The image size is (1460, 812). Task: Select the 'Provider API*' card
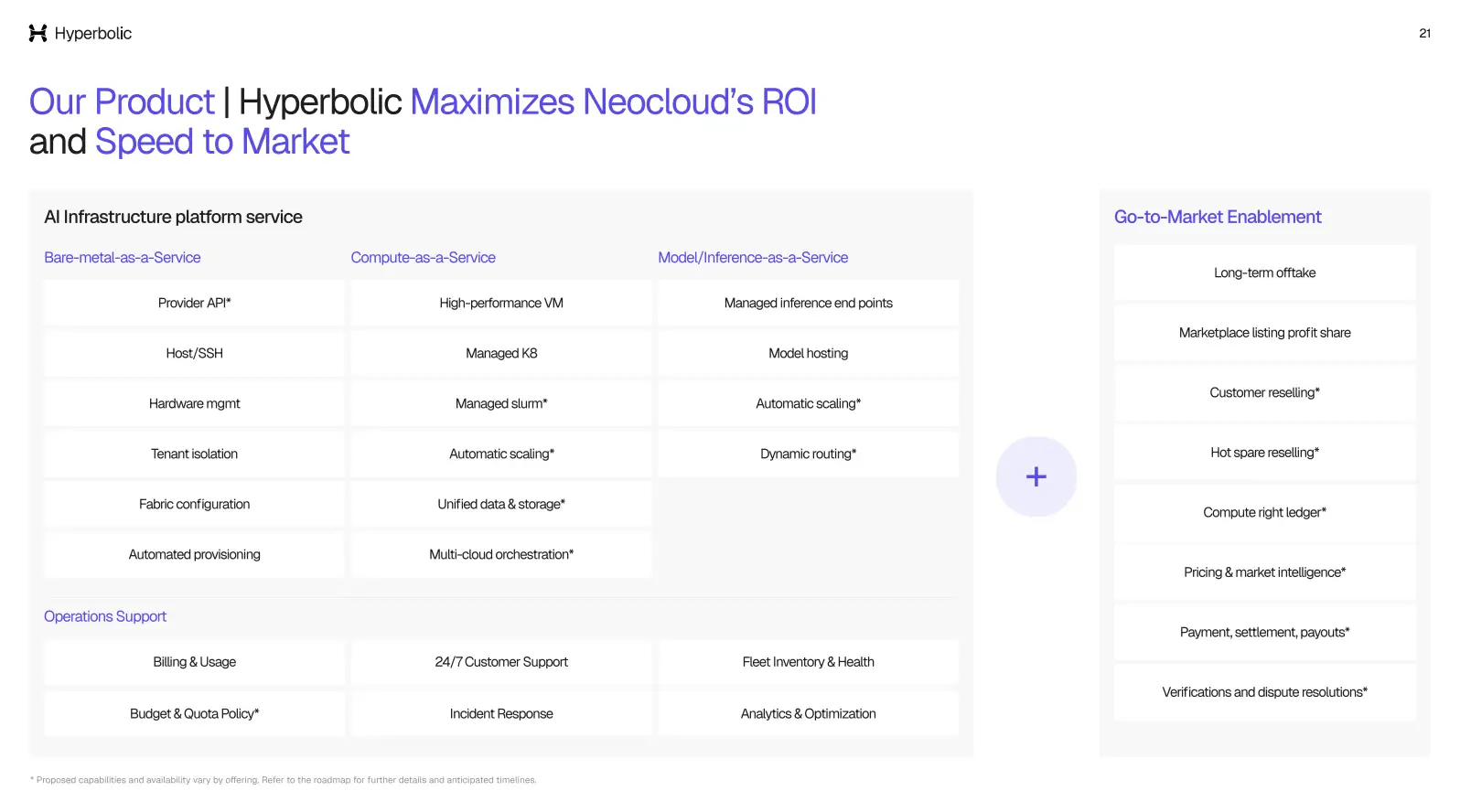[x=194, y=303]
